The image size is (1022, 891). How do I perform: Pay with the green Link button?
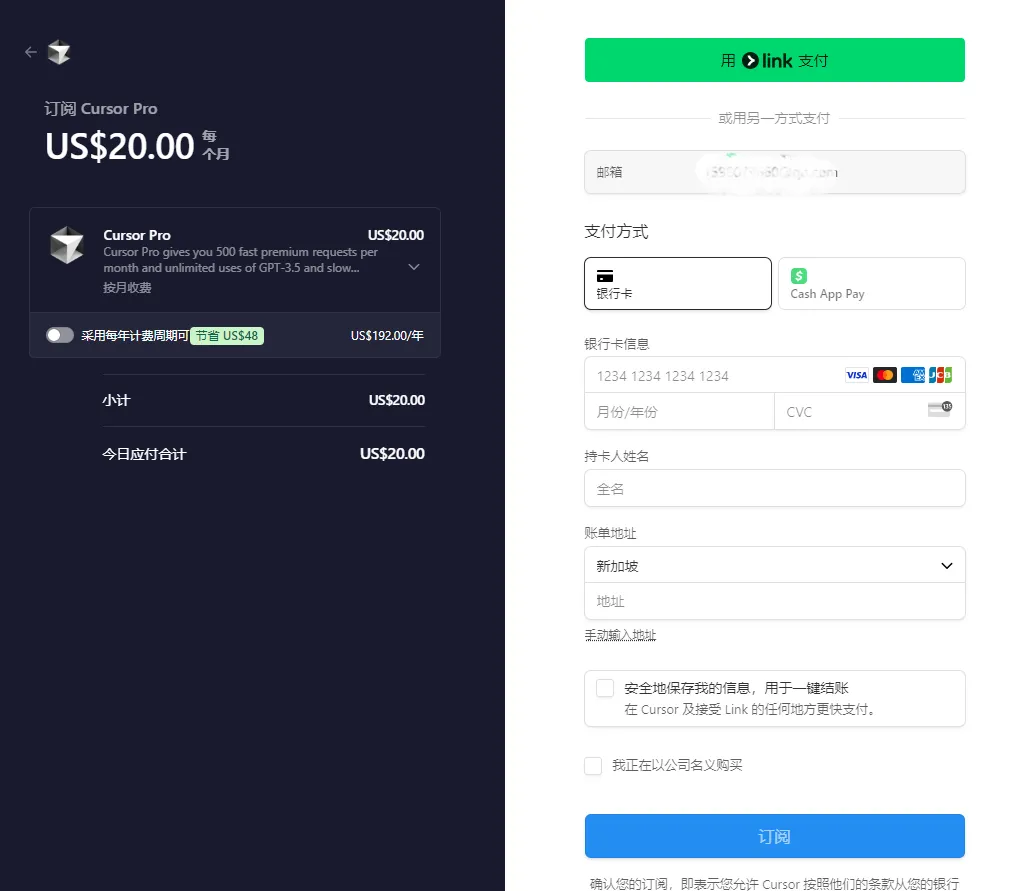(x=774, y=60)
